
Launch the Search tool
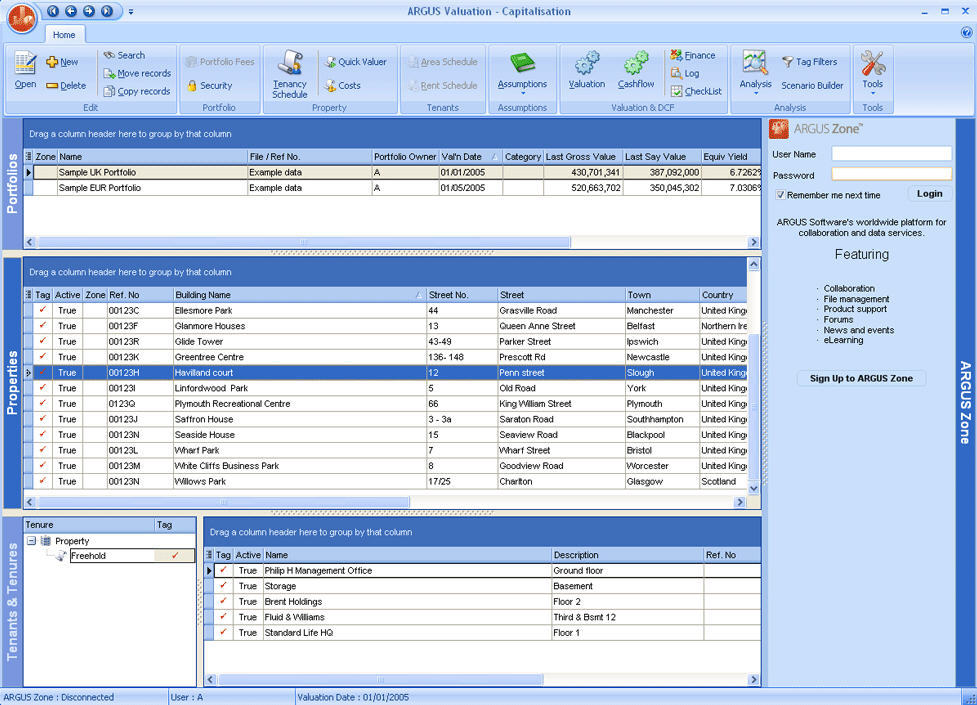coord(124,55)
